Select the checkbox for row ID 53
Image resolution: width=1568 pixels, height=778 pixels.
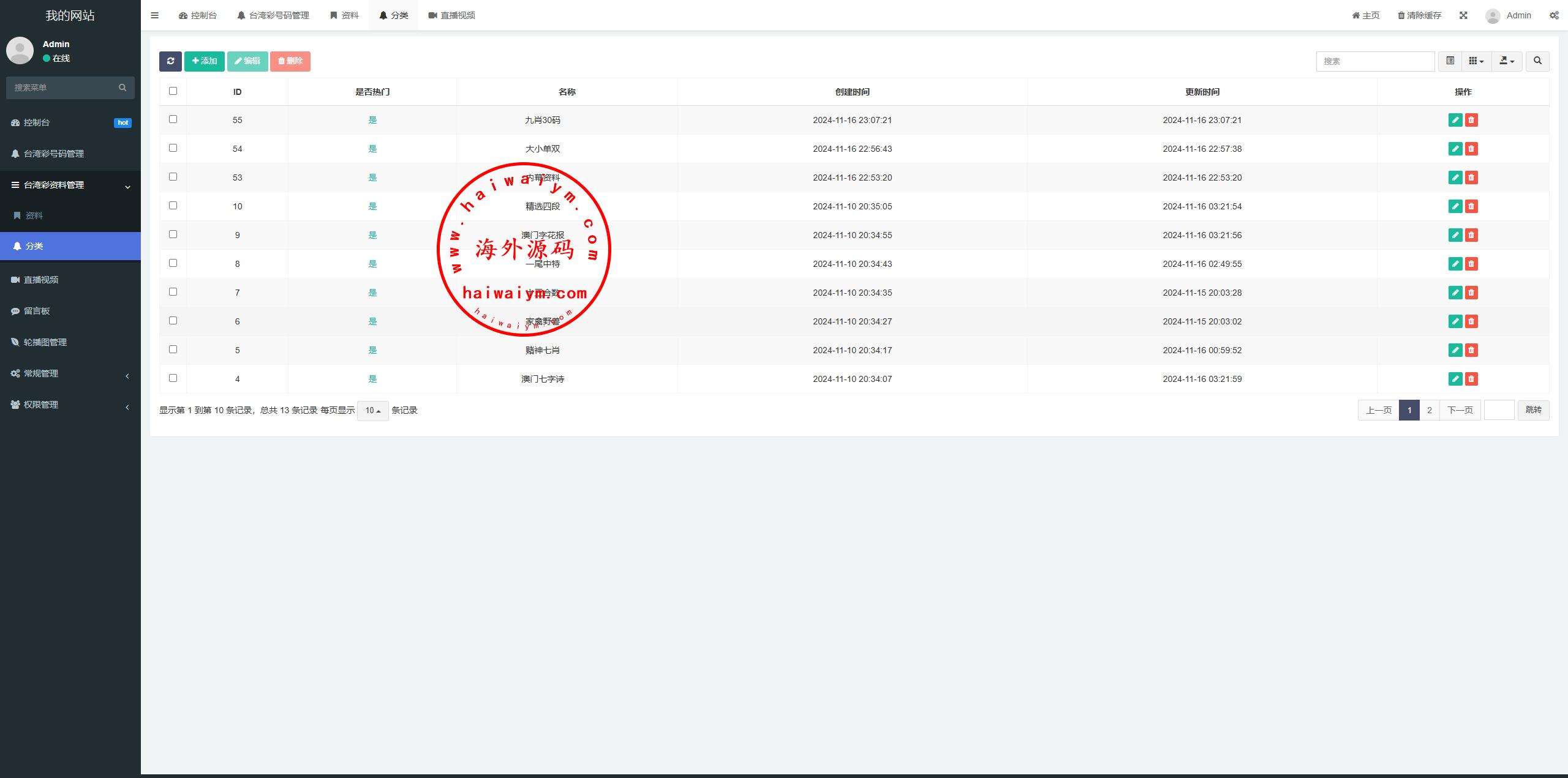(173, 177)
